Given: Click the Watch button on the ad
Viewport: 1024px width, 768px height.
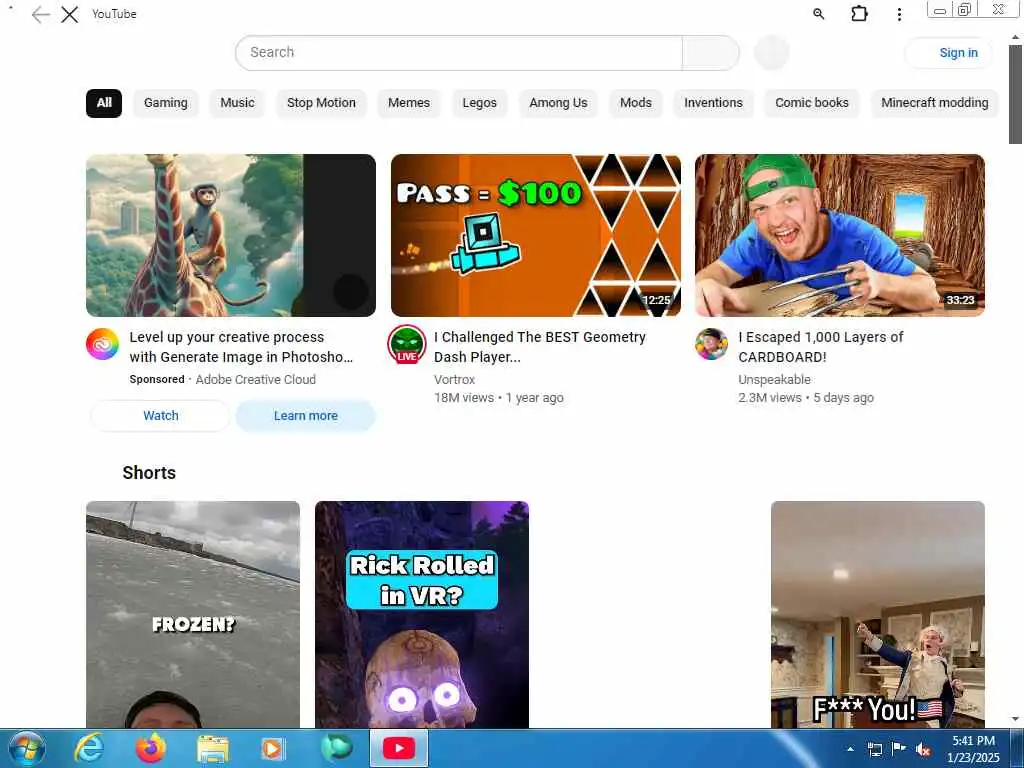Looking at the screenshot, I should coord(161,416).
